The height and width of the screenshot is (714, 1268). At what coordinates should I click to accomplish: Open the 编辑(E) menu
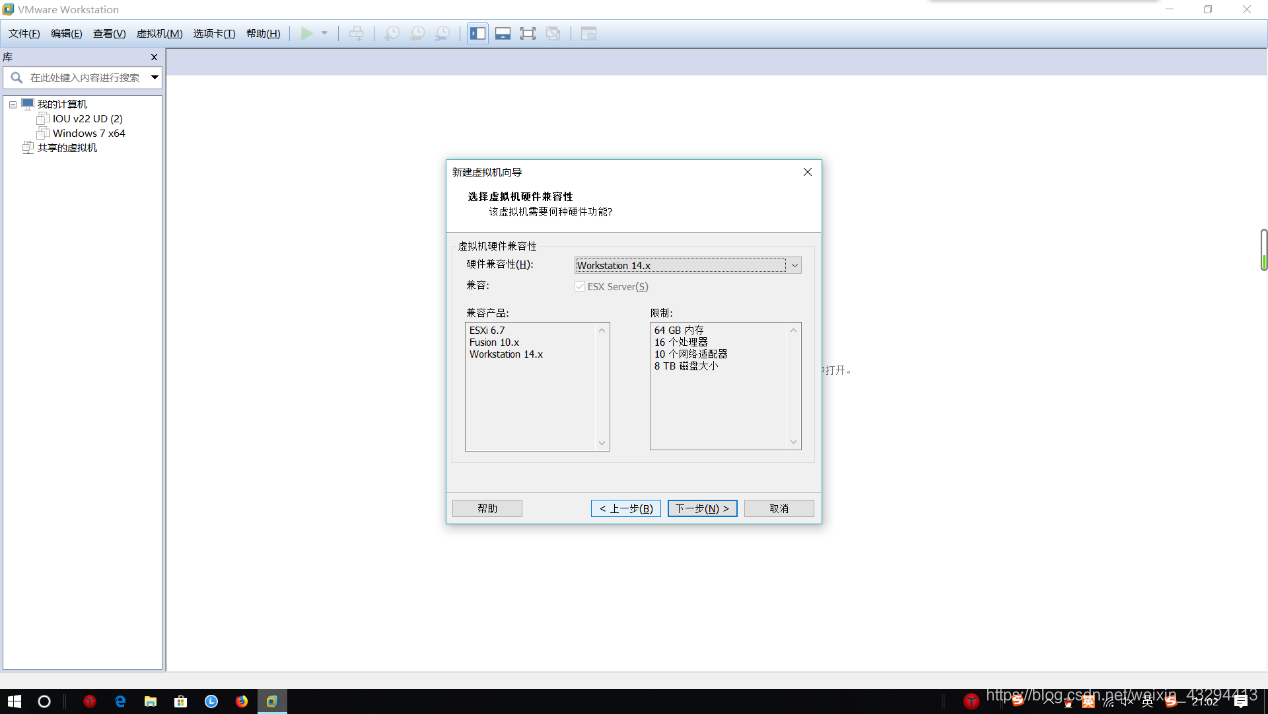pyautogui.click(x=67, y=34)
